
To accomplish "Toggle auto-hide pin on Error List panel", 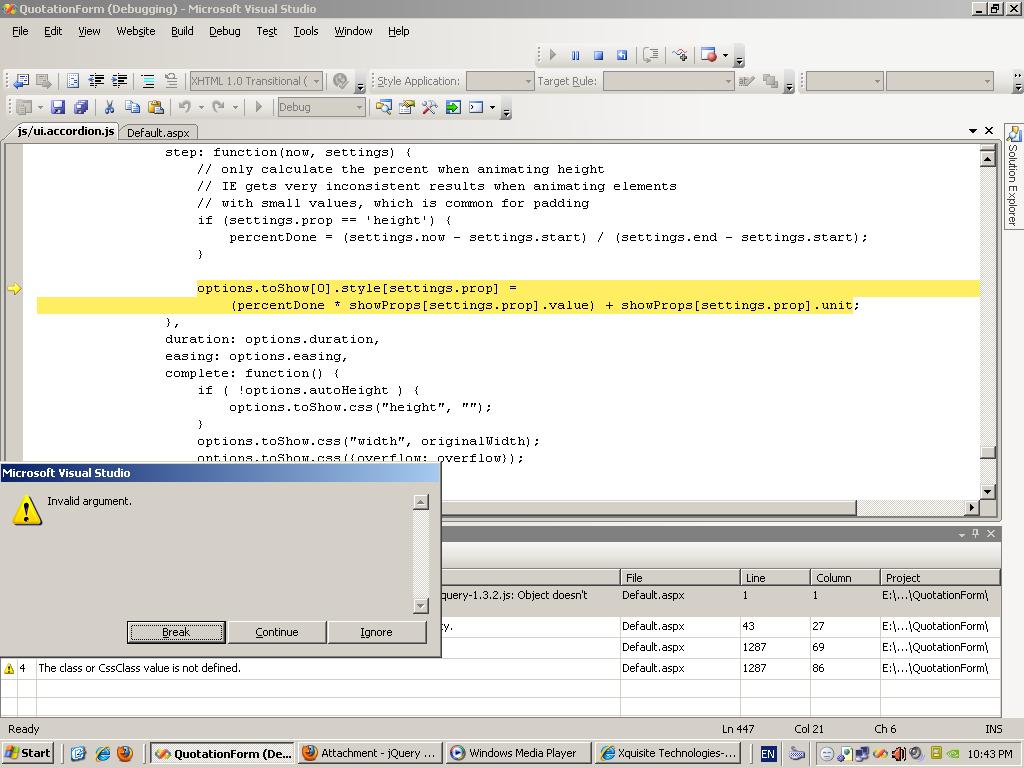I will click(x=976, y=534).
